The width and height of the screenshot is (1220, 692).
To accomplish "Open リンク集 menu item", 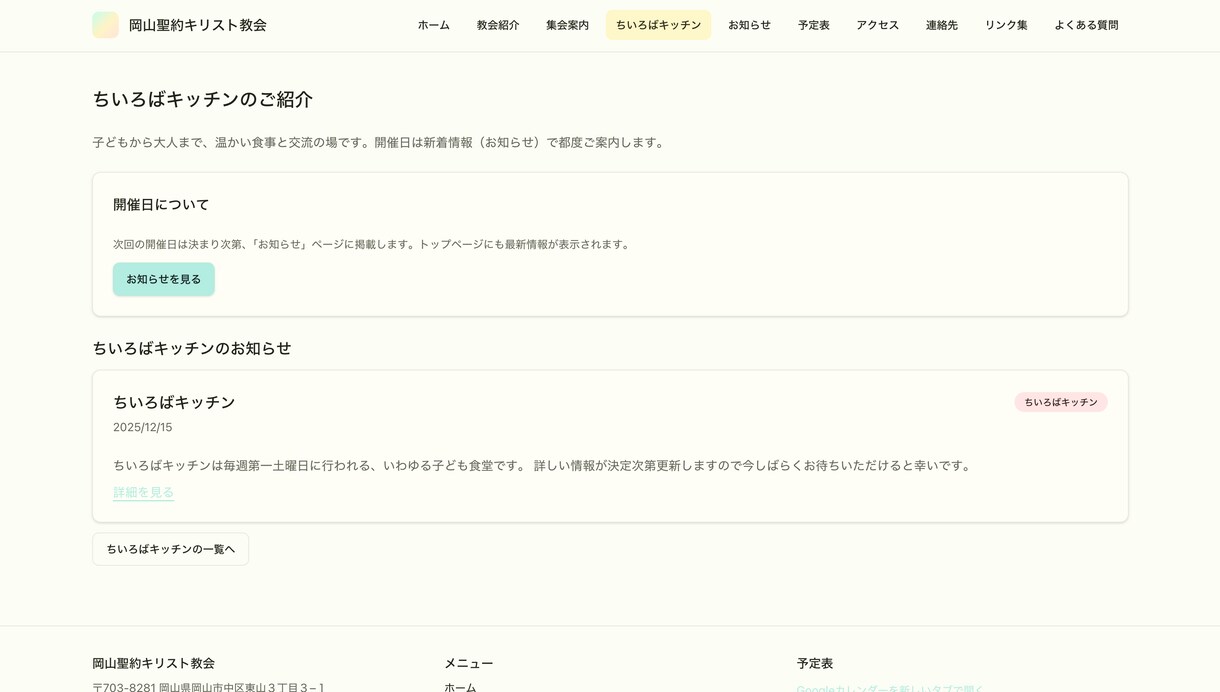I will point(1006,25).
